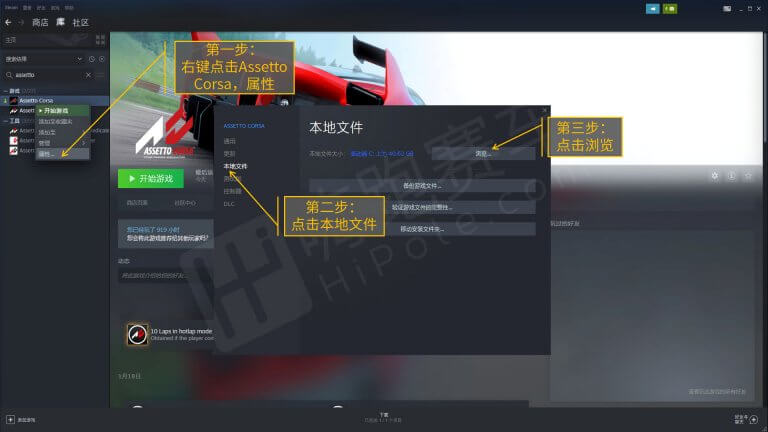Open advanced filter icon beside search
The width and height of the screenshot is (768, 432).
(100, 75)
